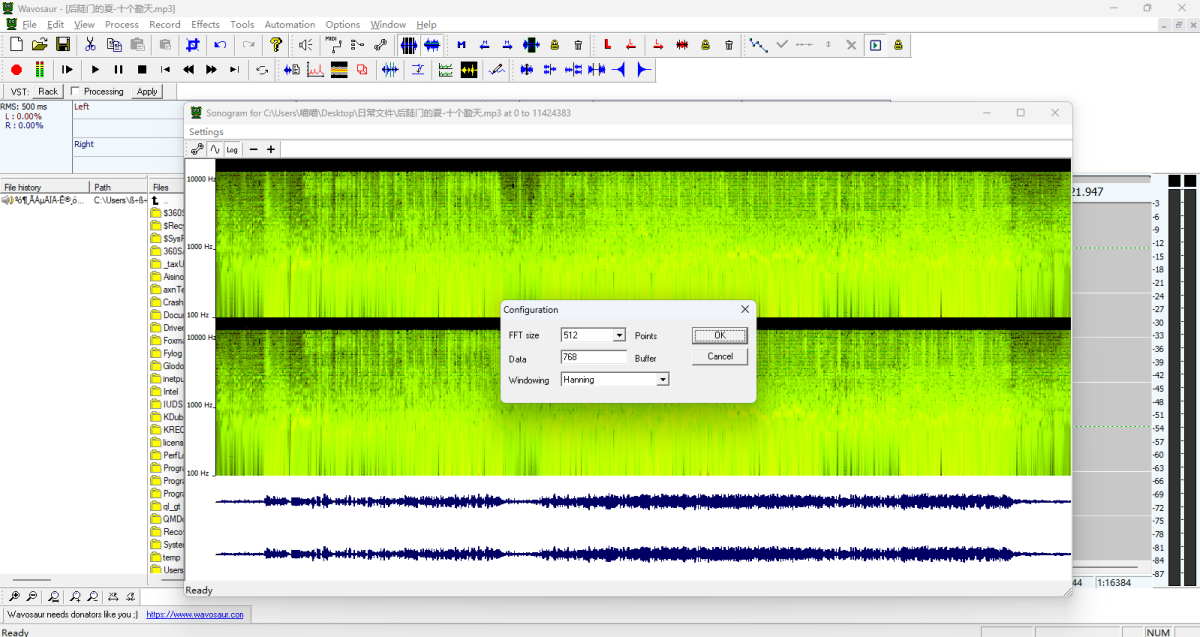Click the sonogram zoom in plus icon
This screenshot has height=637, width=1200.
tap(270, 149)
